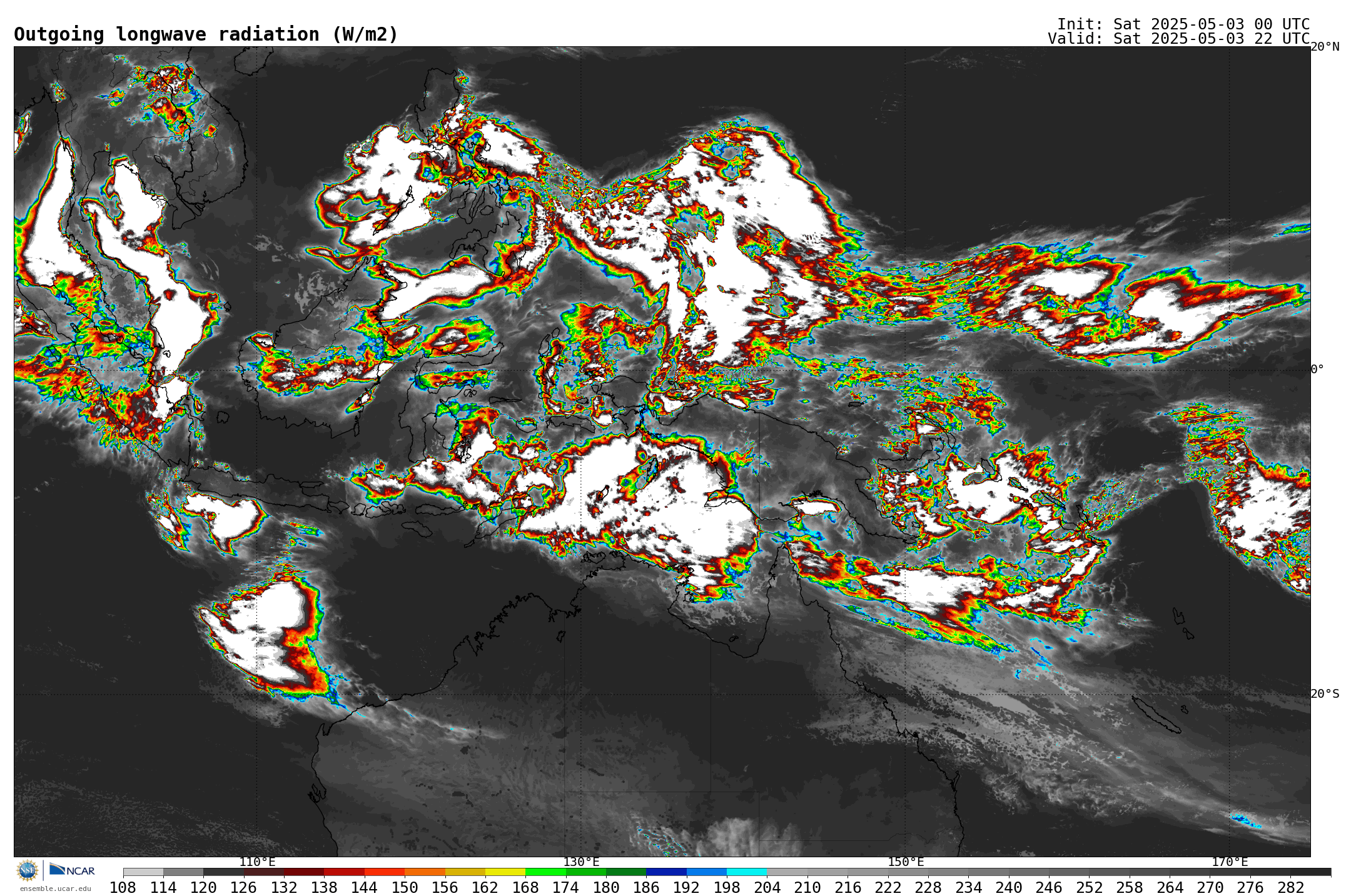Pick the dark blue swatch between 186 and 192
Viewport: 1351px width, 896px height.
pyautogui.click(x=666, y=872)
